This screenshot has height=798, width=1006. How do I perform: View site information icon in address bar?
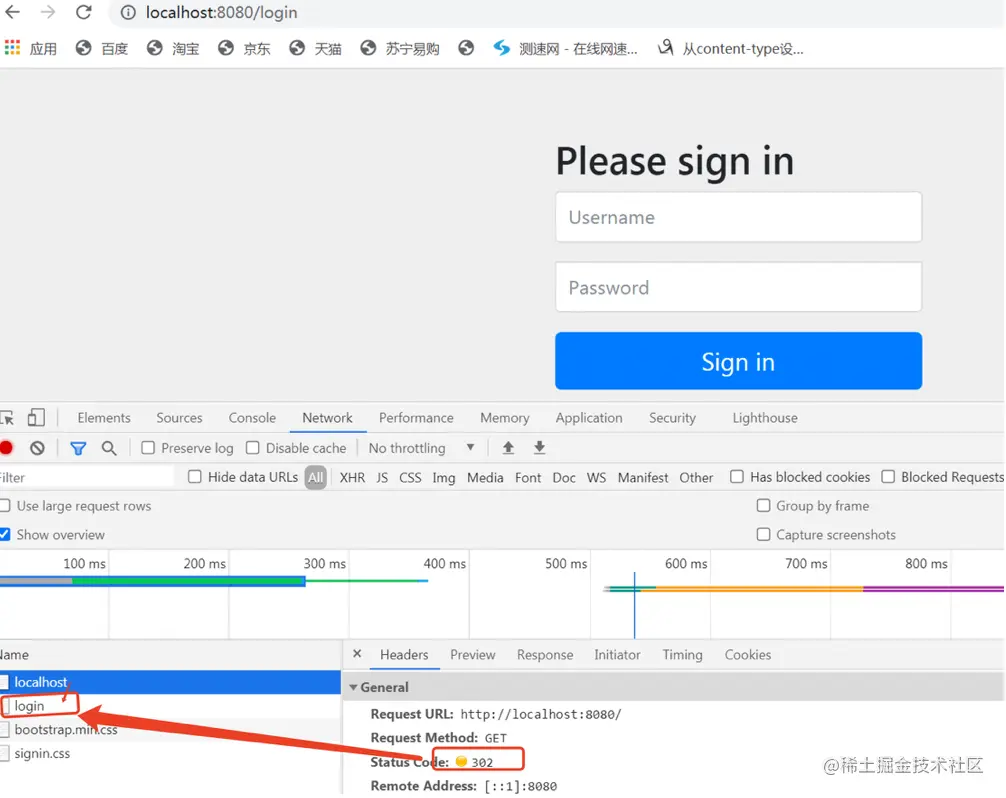(128, 12)
